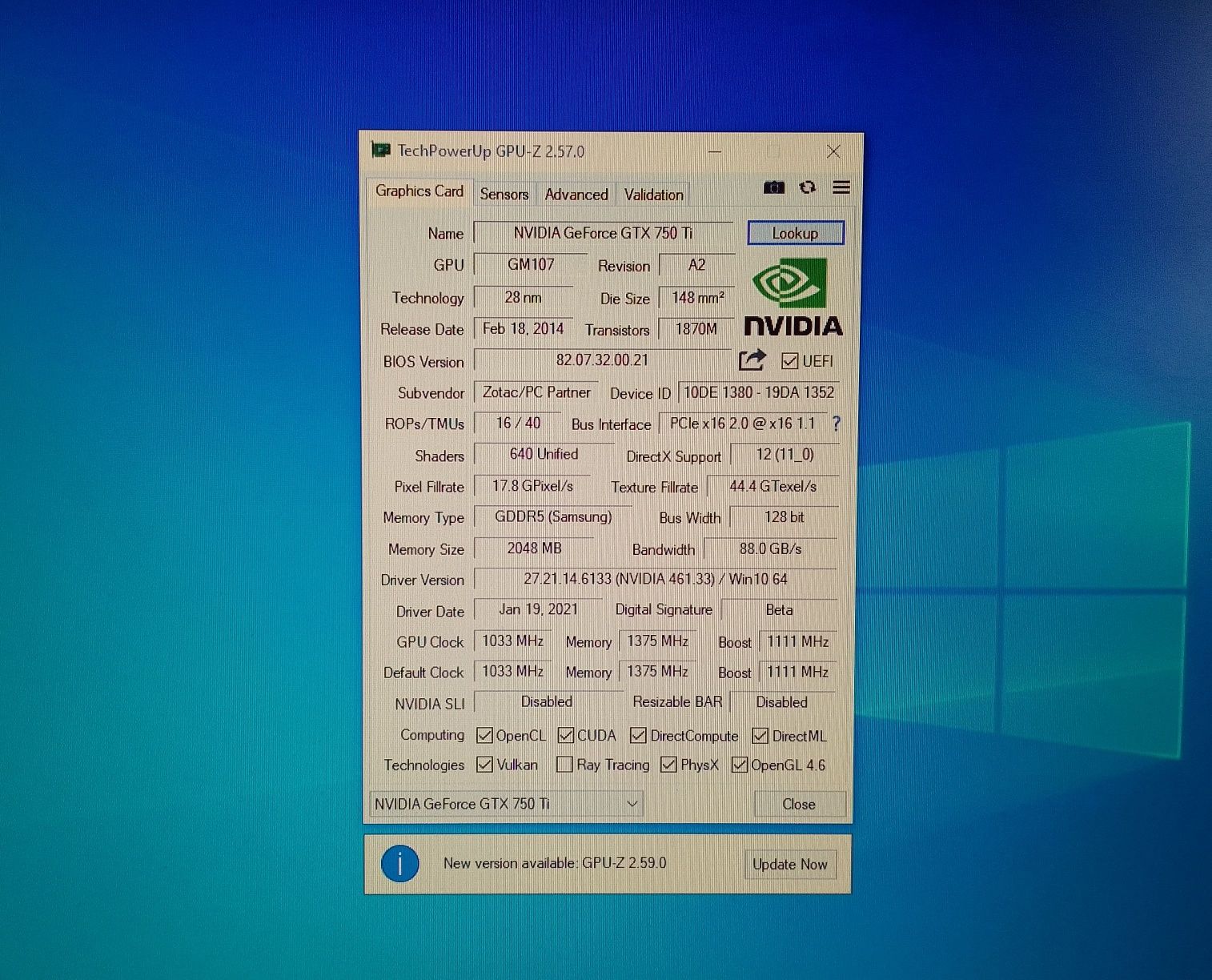
Task: Click the Digital Signature value Beta
Action: pos(779,610)
